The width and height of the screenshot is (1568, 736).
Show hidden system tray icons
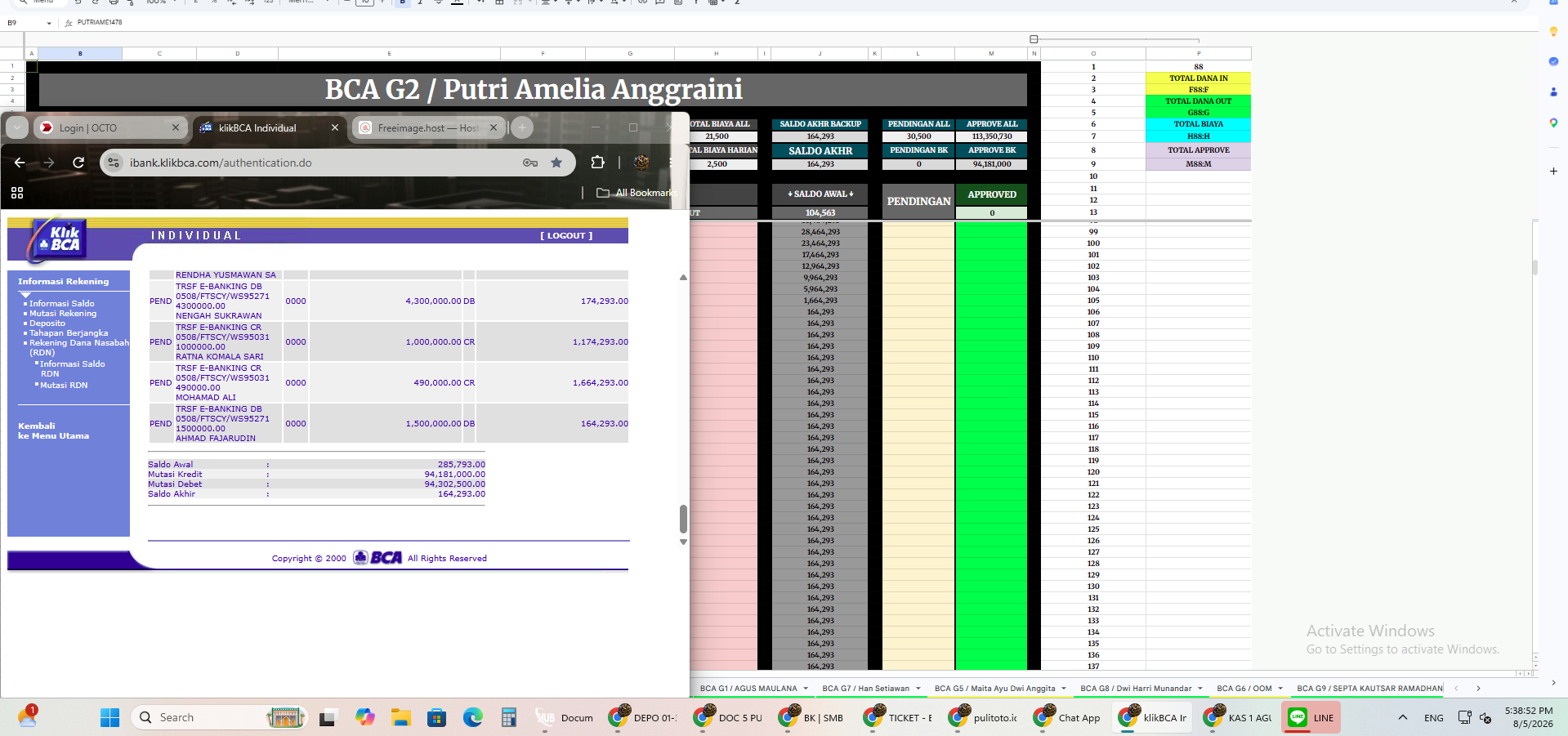[x=1403, y=718]
